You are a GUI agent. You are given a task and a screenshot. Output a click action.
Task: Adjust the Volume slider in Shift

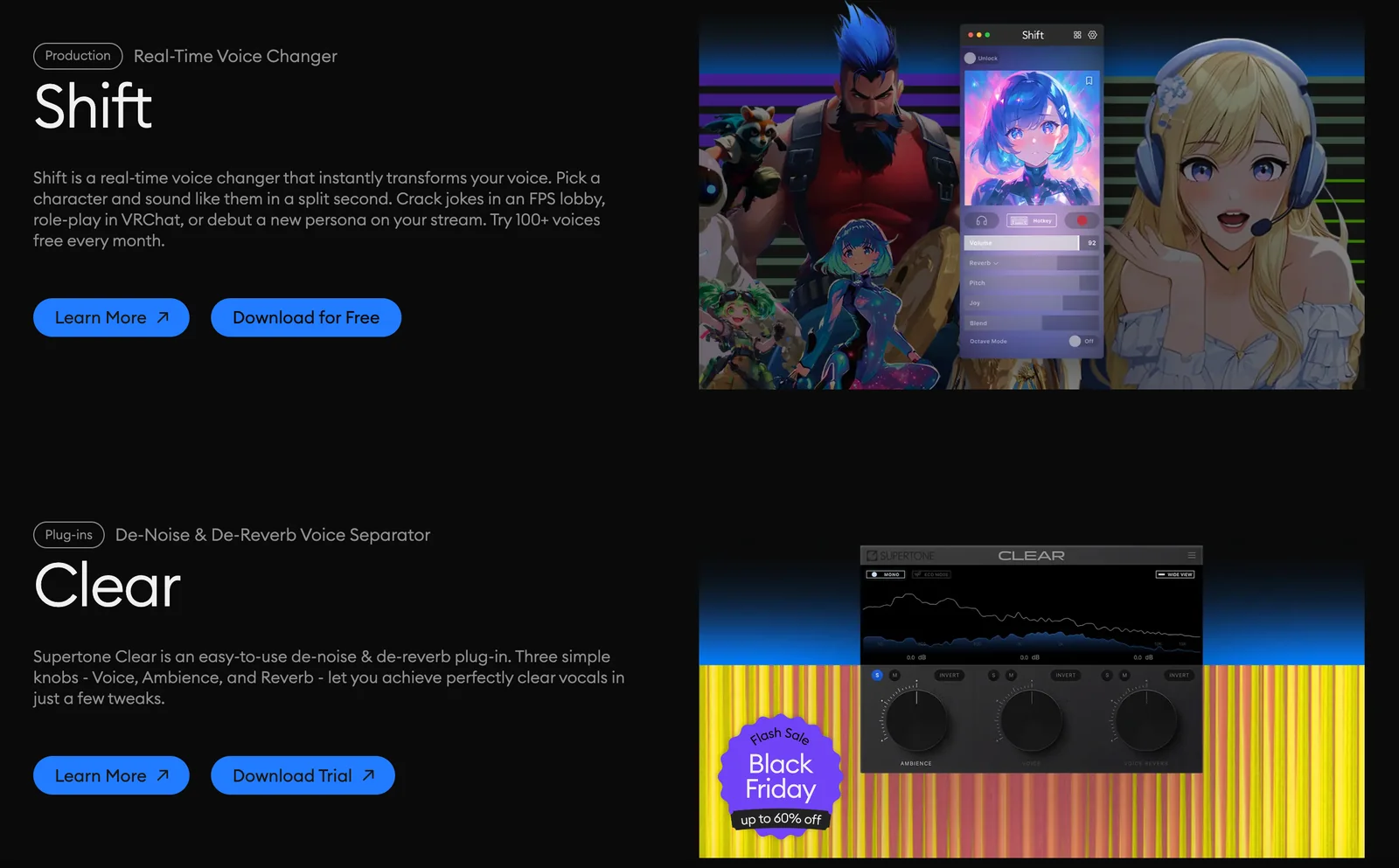1022,242
